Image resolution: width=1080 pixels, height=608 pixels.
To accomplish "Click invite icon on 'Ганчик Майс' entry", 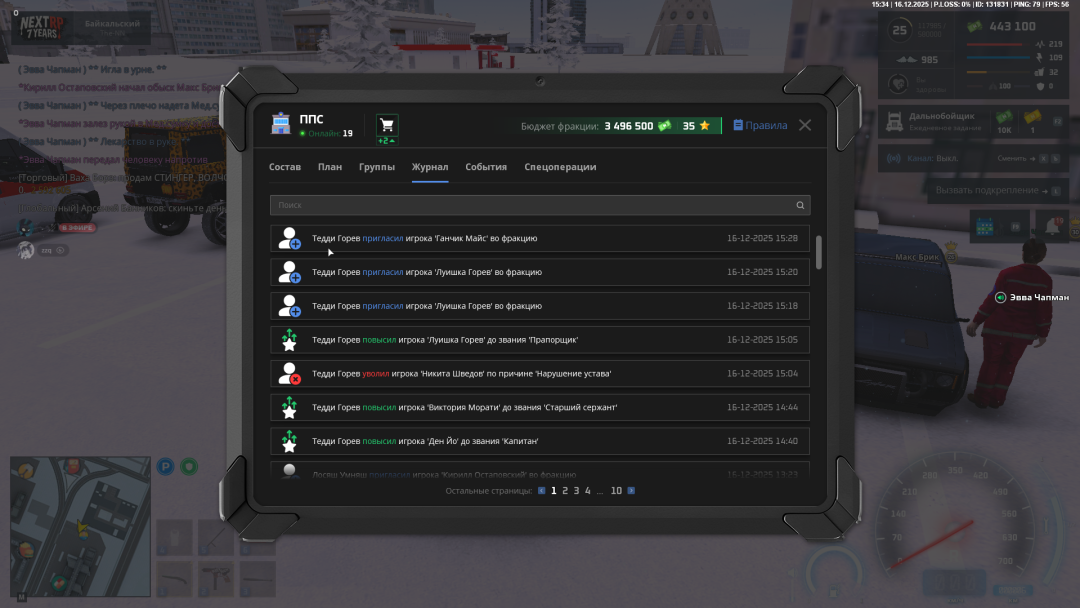I will [289, 239].
